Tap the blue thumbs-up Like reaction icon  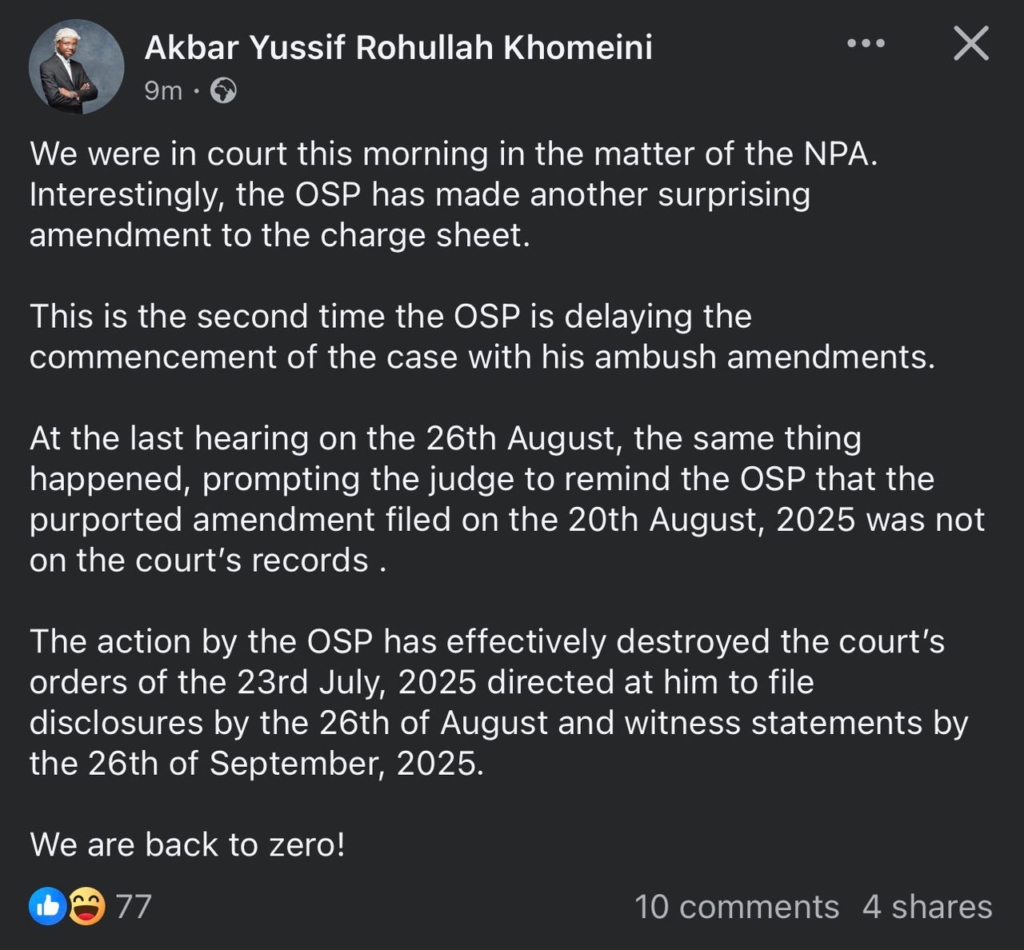50,907
